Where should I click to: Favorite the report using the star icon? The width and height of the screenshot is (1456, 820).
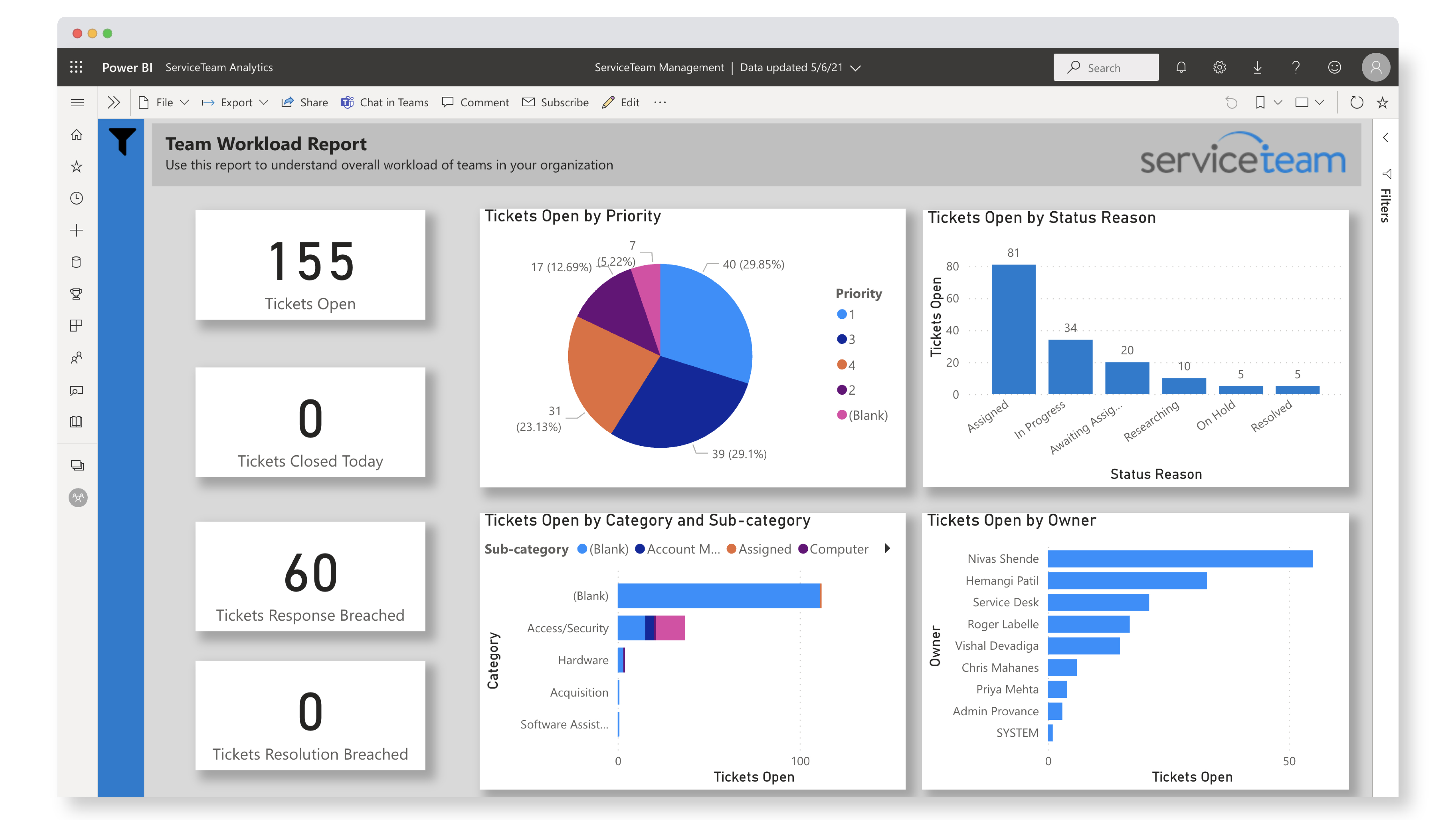tap(1382, 102)
